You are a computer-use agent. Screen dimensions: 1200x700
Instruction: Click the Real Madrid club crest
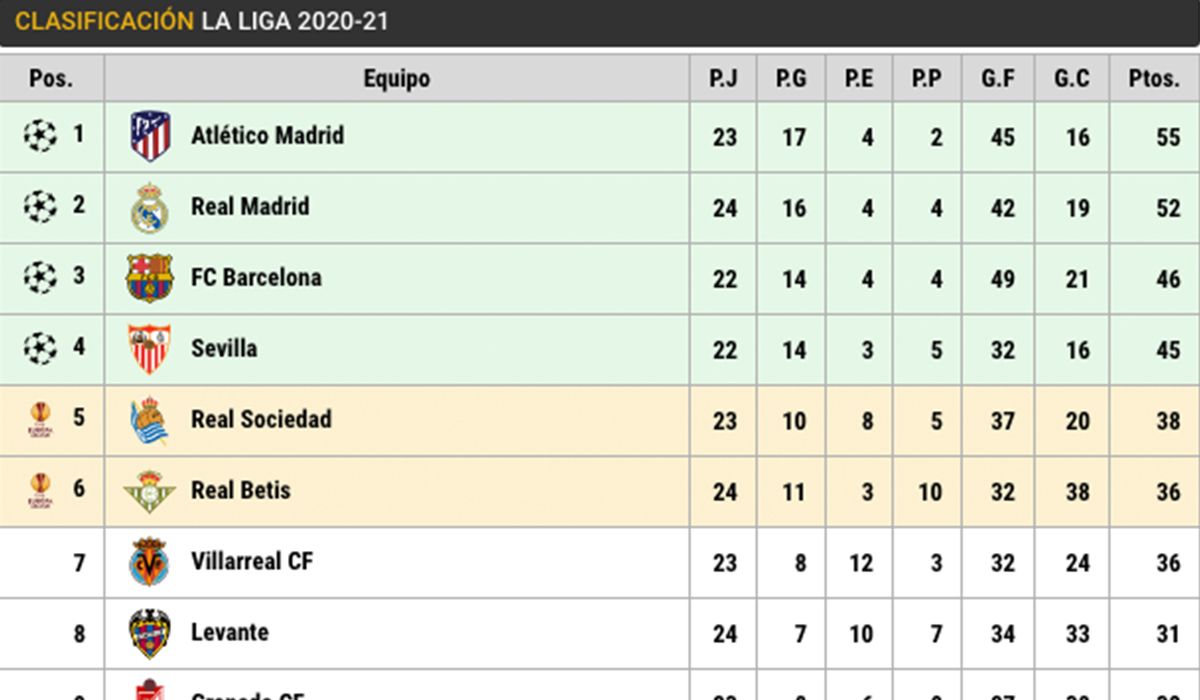pos(150,208)
